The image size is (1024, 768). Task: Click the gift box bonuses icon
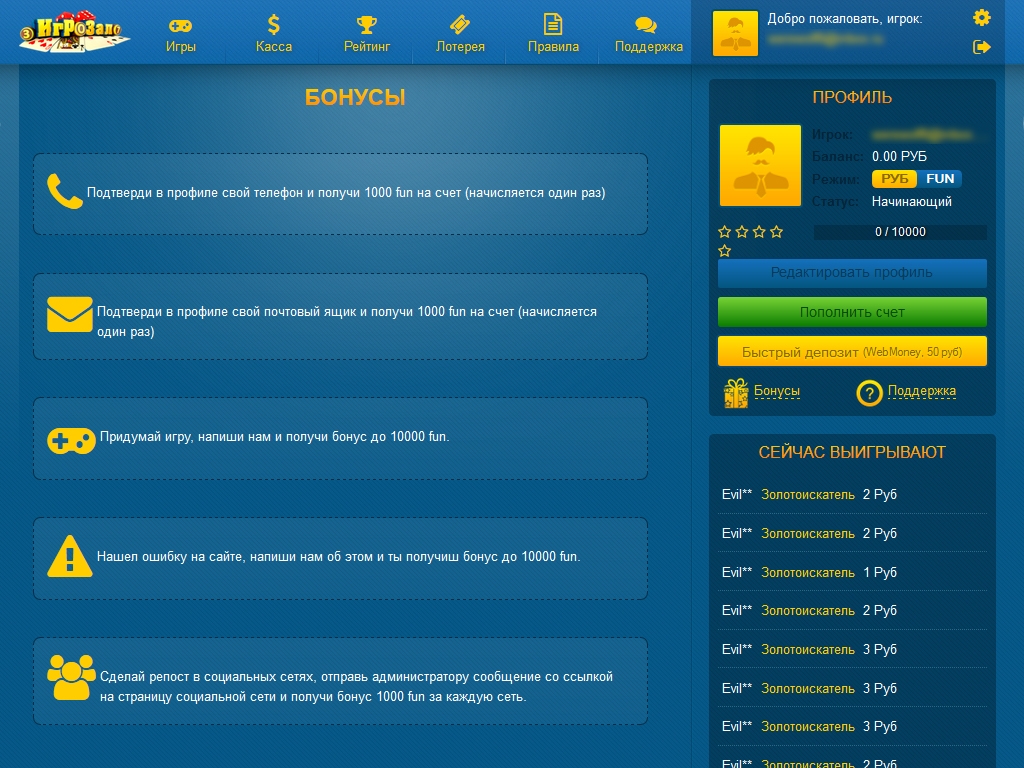[x=736, y=393]
